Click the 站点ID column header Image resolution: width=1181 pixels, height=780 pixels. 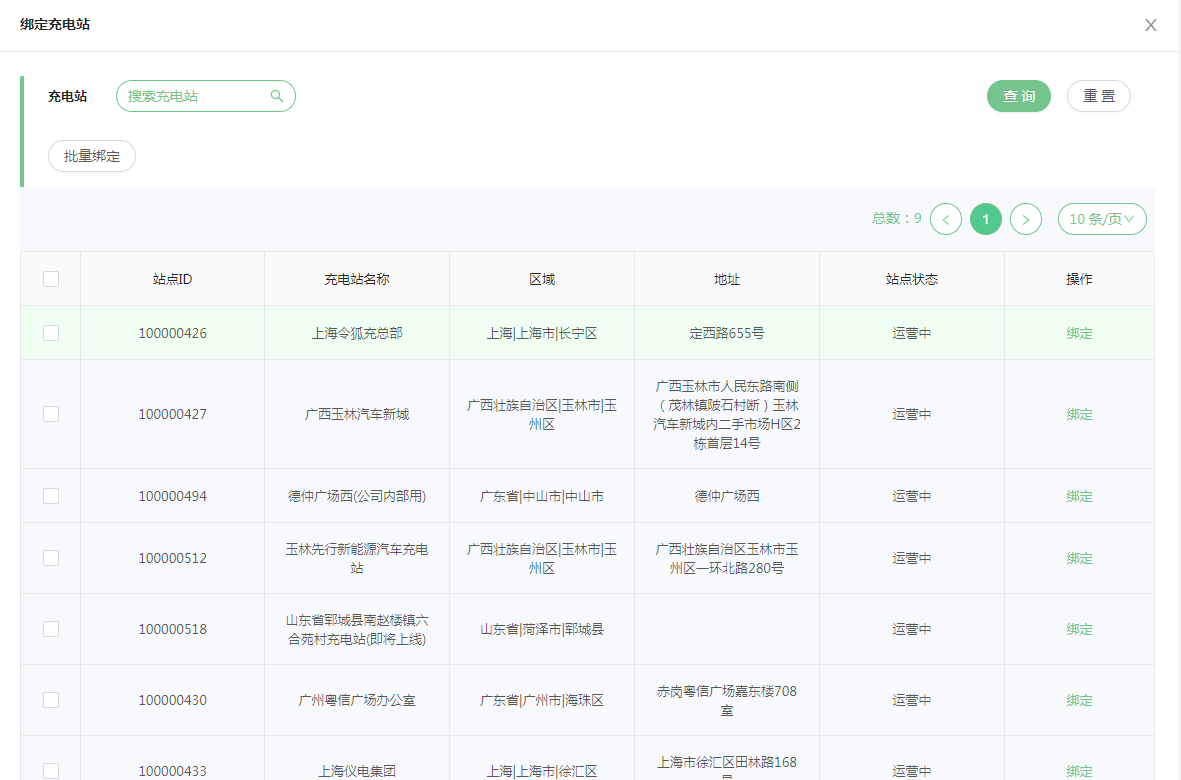[172, 279]
